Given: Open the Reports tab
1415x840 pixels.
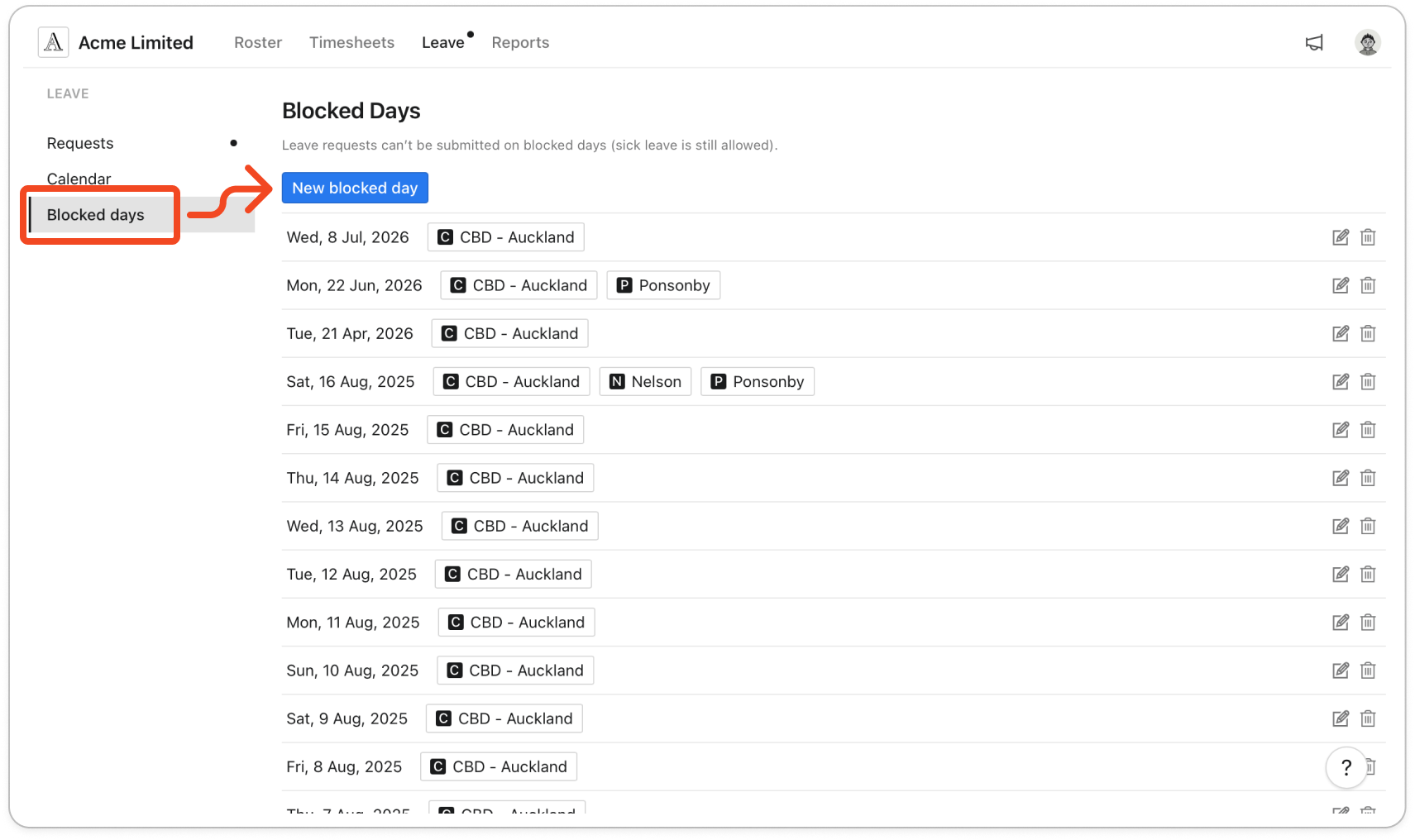Looking at the screenshot, I should [x=520, y=42].
